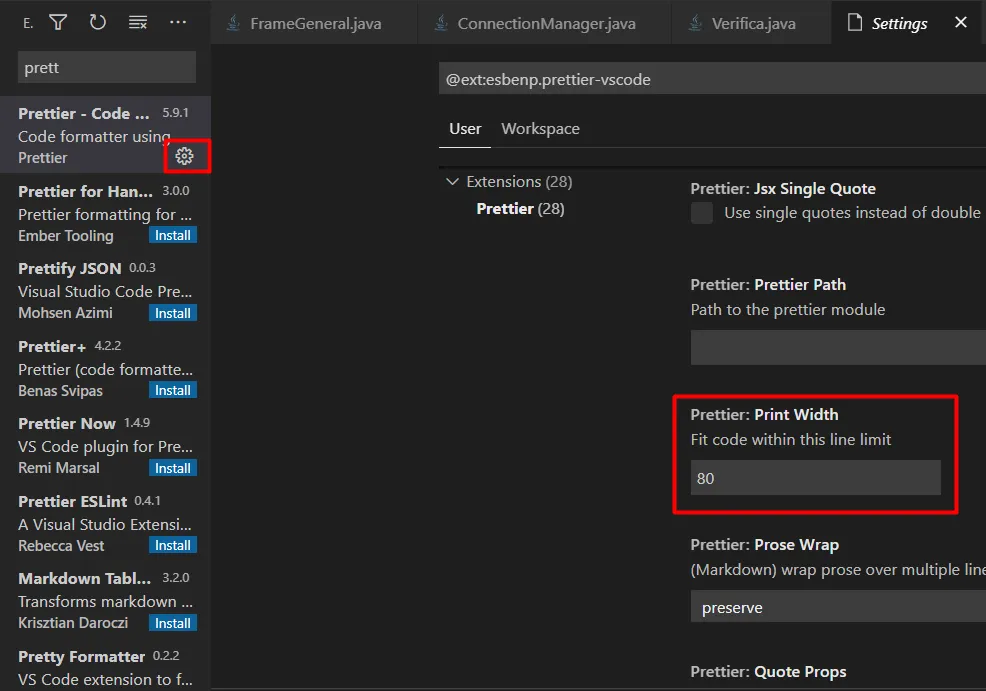Open the Prose Wrap dropdown set to preserve

[838, 607]
